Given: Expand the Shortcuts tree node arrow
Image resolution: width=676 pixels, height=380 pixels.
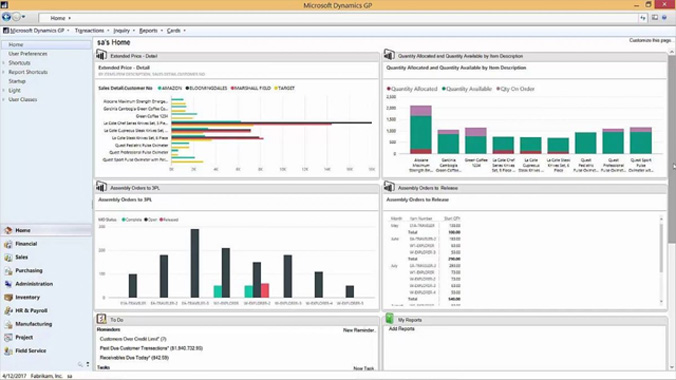Looking at the screenshot, I should (x=3, y=63).
